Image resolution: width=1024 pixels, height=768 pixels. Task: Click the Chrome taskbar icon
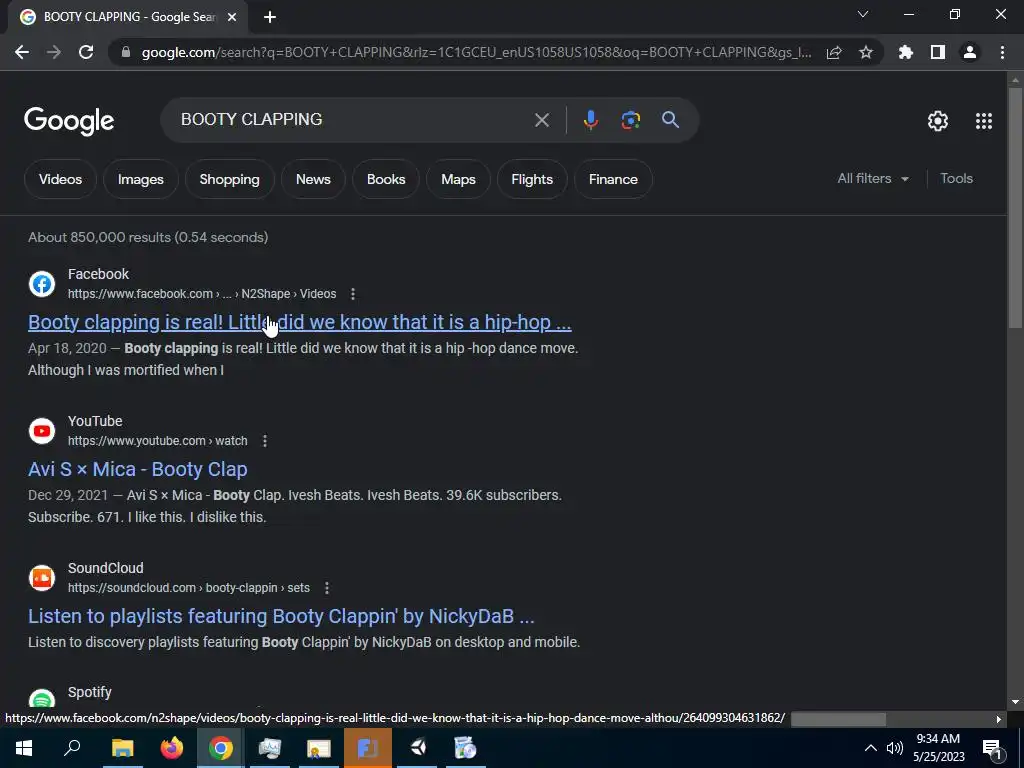[x=221, y=748]
